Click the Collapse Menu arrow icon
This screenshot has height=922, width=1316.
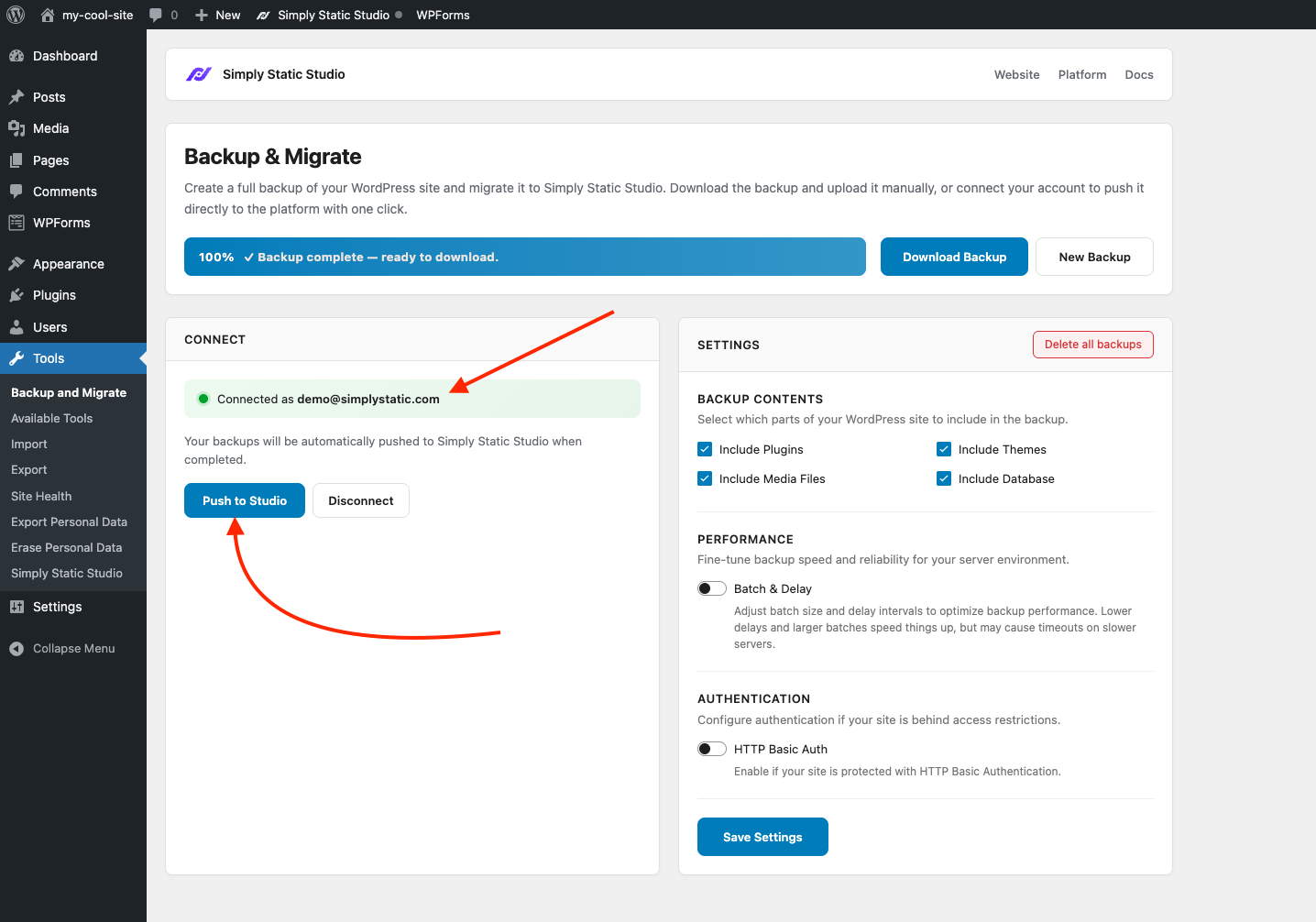pos(16,649)
